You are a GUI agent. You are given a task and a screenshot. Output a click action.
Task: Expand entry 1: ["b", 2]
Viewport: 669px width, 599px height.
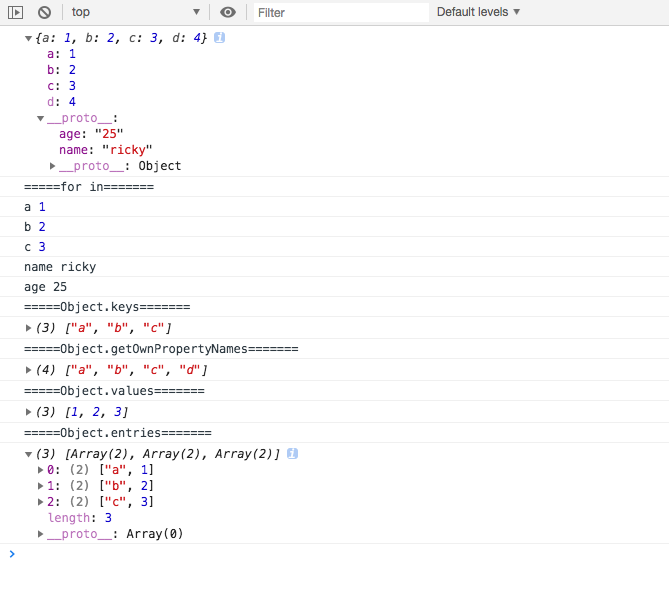41,486
